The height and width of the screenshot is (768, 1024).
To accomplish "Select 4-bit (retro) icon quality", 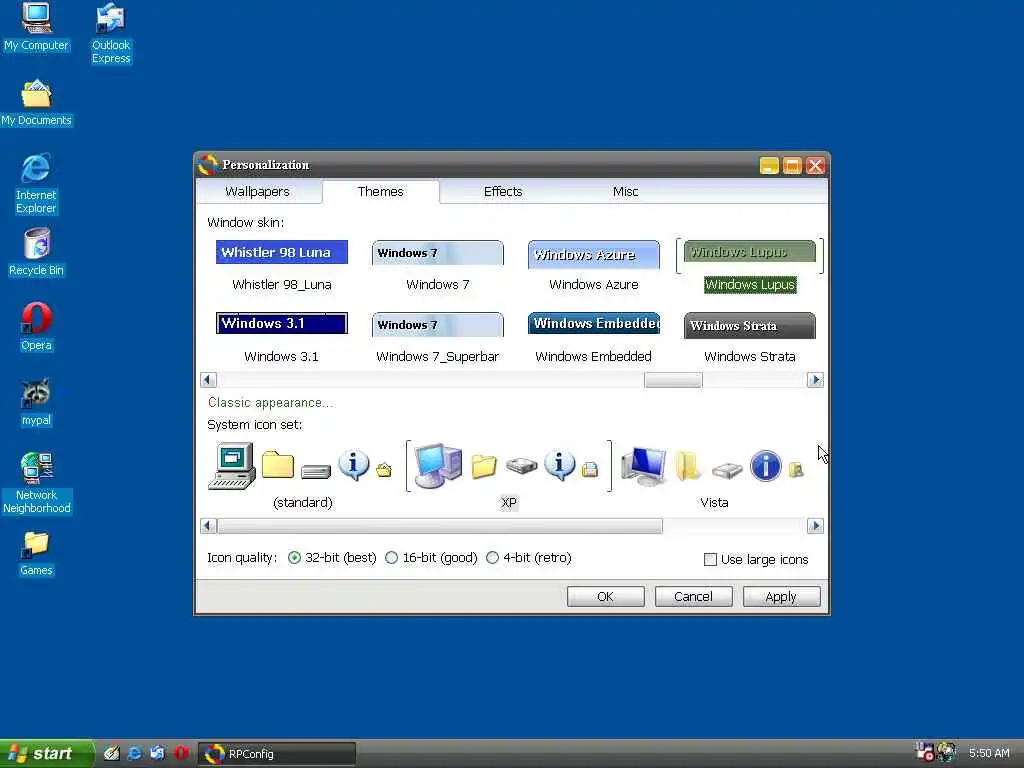I will coord(492,558).
